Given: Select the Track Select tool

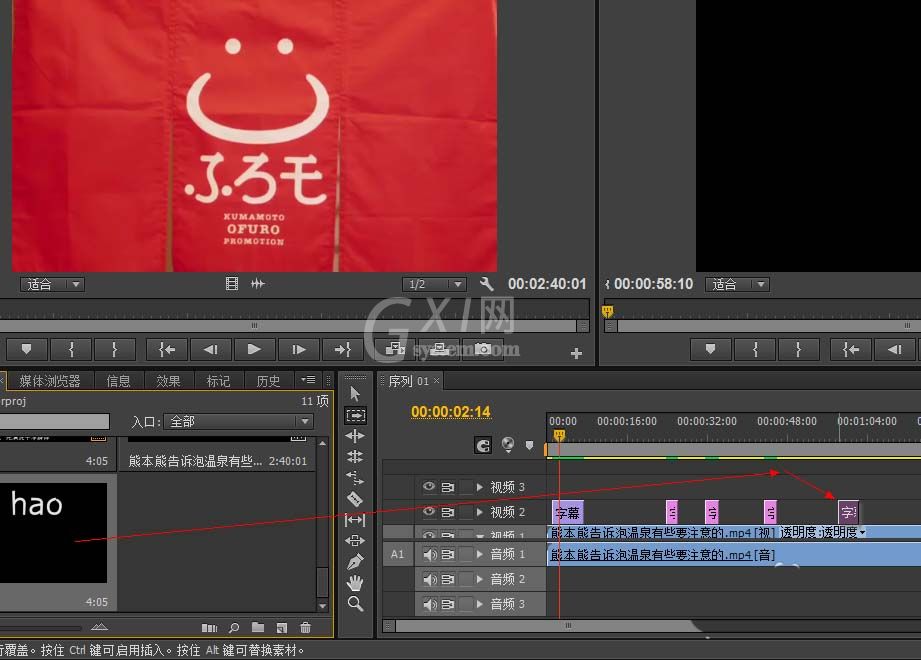Looking at the screenshot, I should (355, 415).
